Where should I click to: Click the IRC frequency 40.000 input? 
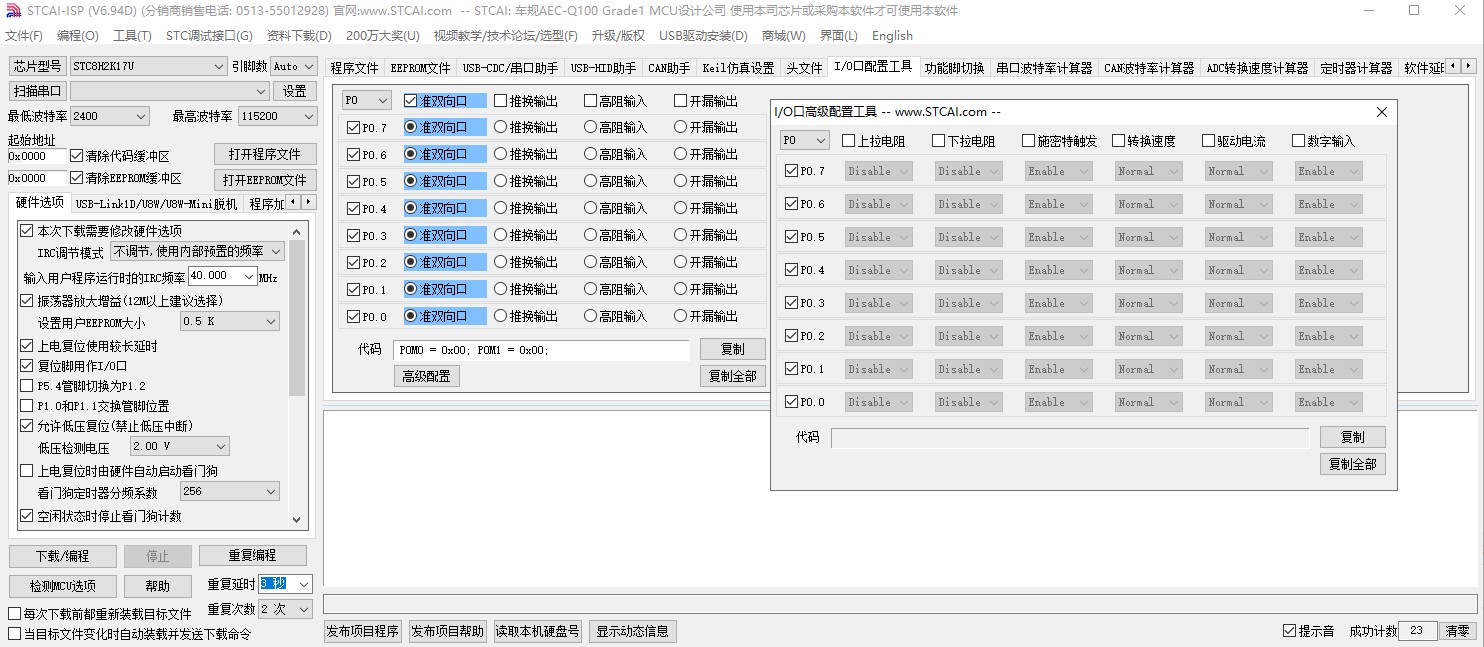(214, 276)
